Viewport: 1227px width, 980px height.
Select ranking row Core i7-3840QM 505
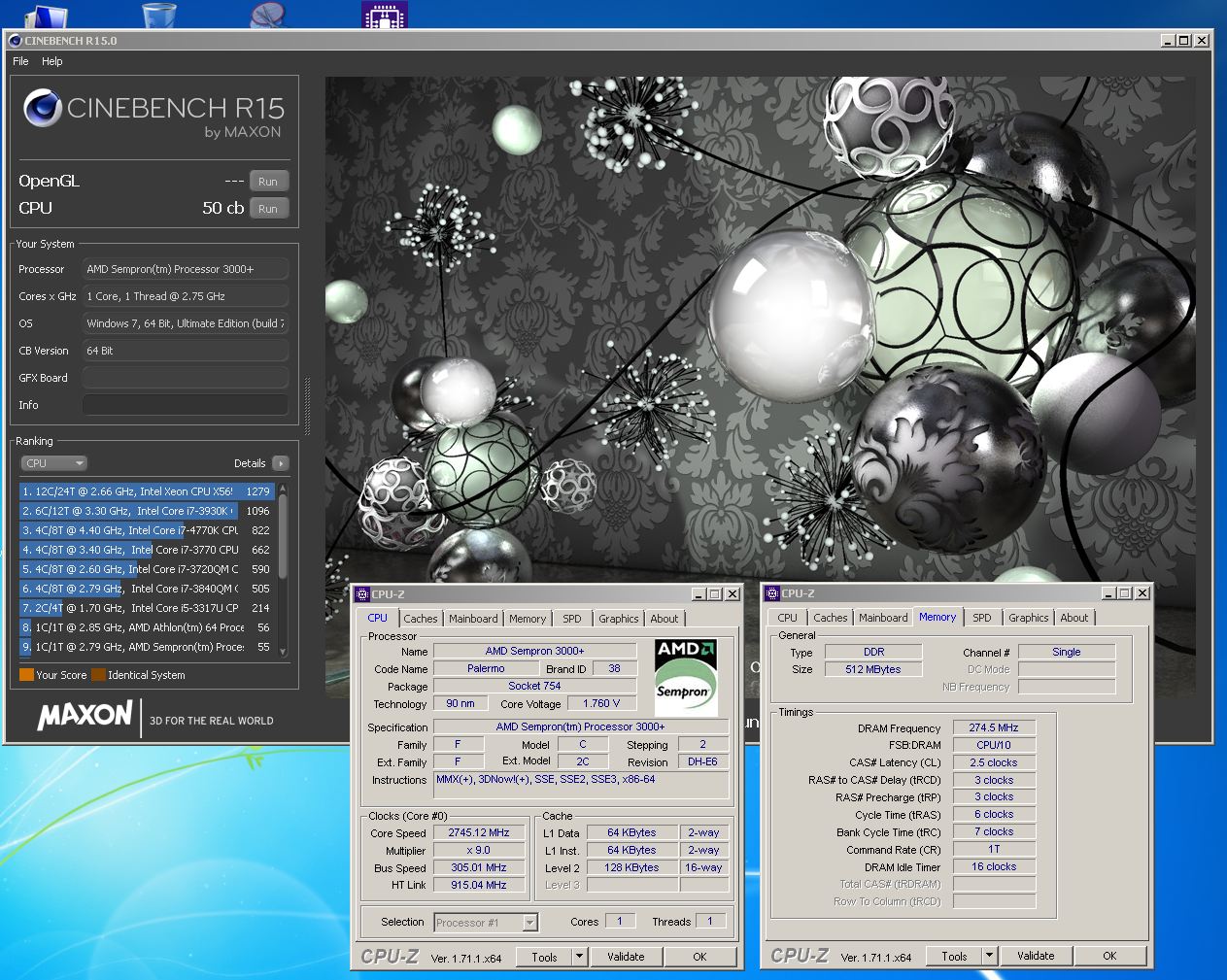pyautogui.click(x=147, y=589)
